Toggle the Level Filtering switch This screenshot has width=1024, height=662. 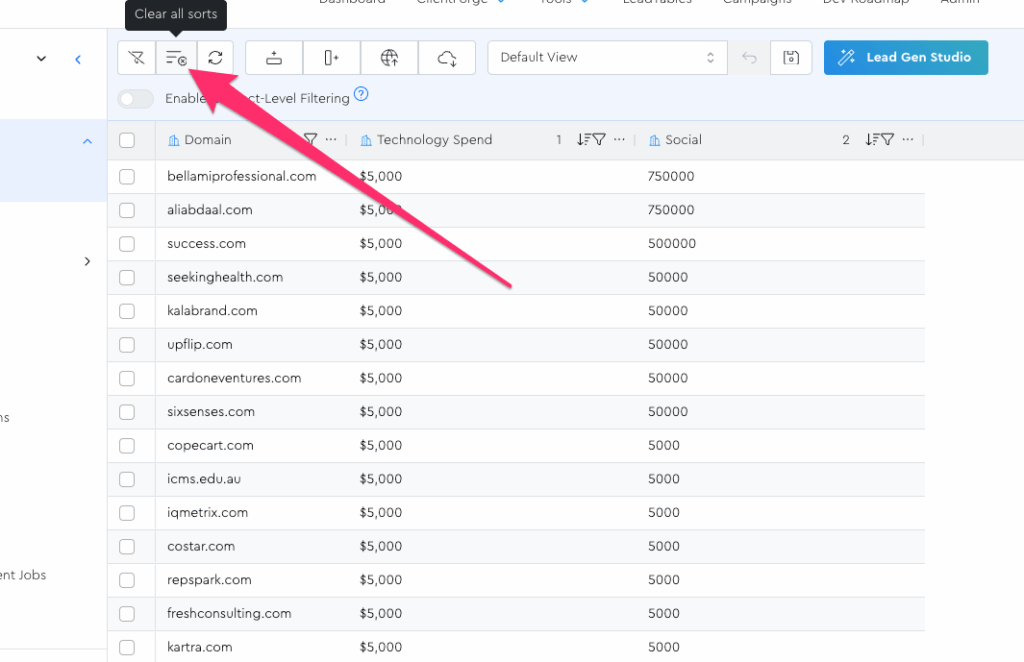click(x=136, y=98)
